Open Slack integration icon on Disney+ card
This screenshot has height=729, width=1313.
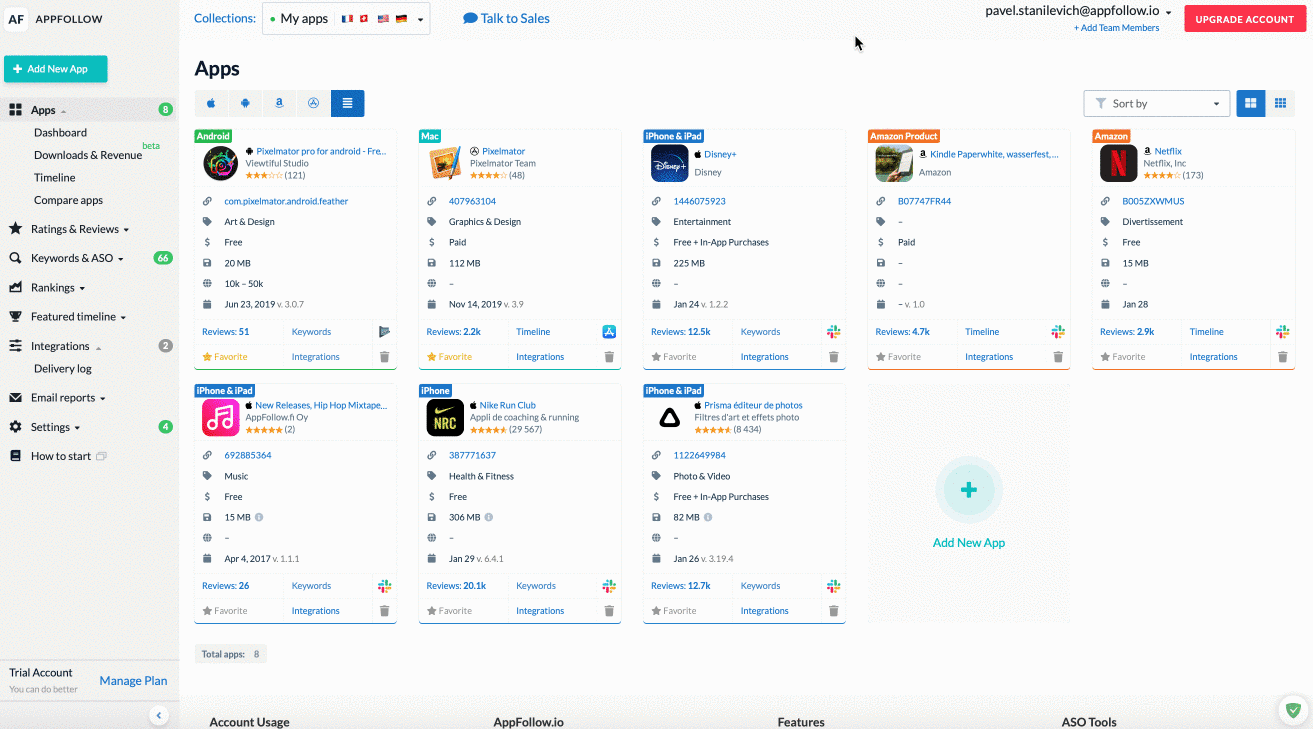(834, 332)
